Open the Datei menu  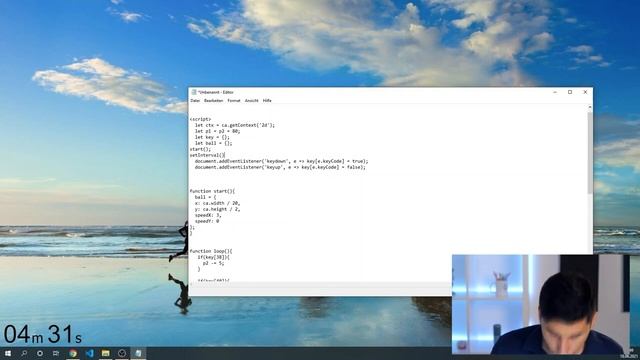[x=195, y=100]
